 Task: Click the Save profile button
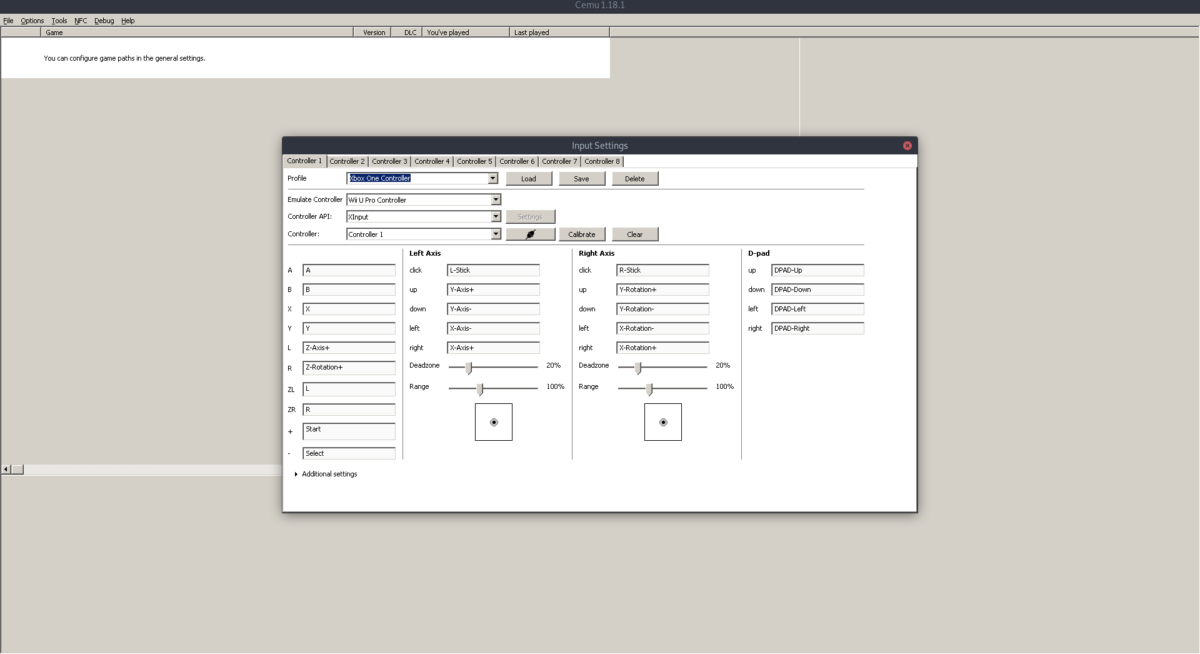[x=582, y=179]
